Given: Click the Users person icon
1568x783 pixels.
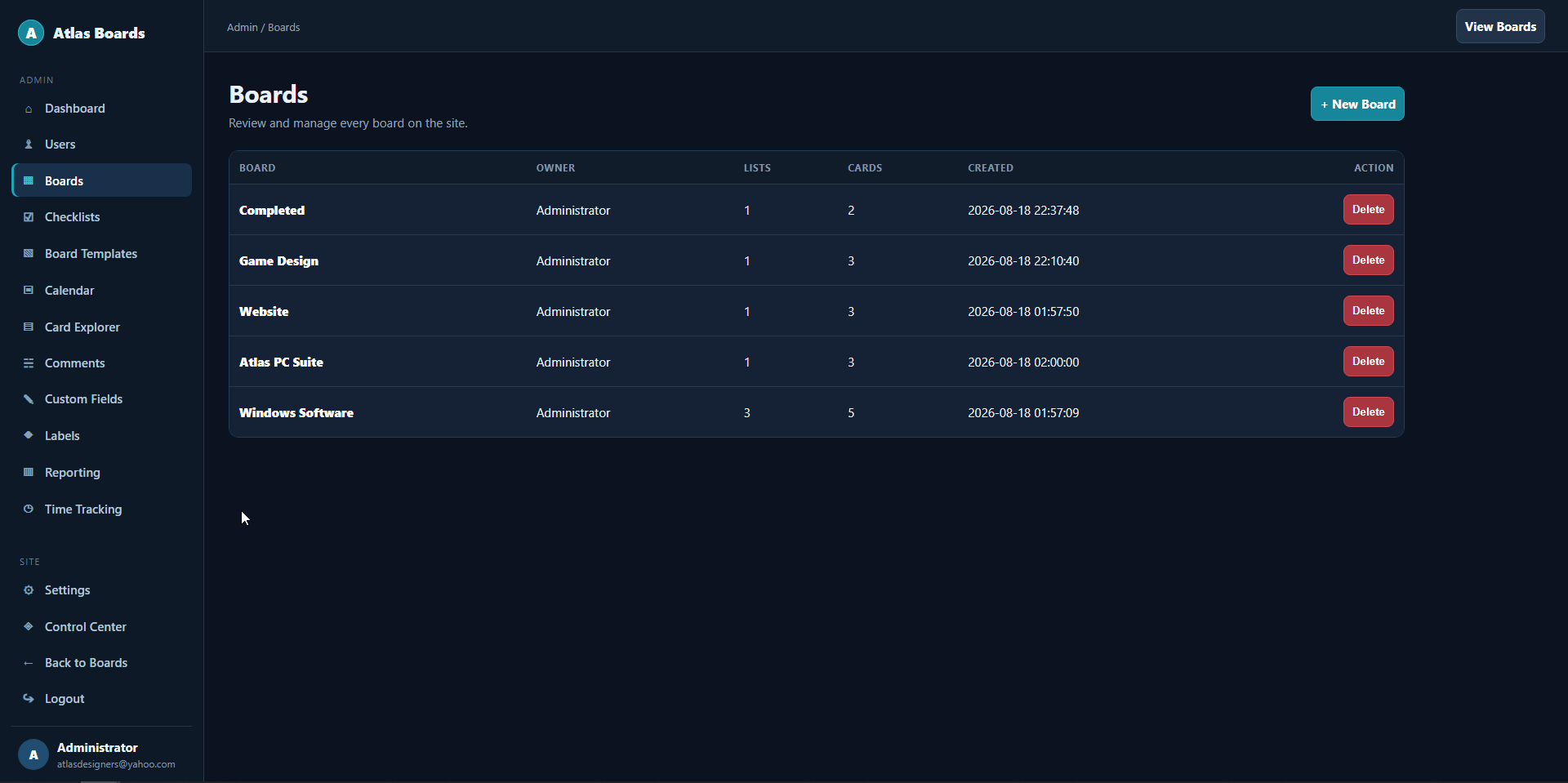Looking at the screenshot, I should 29,145.
